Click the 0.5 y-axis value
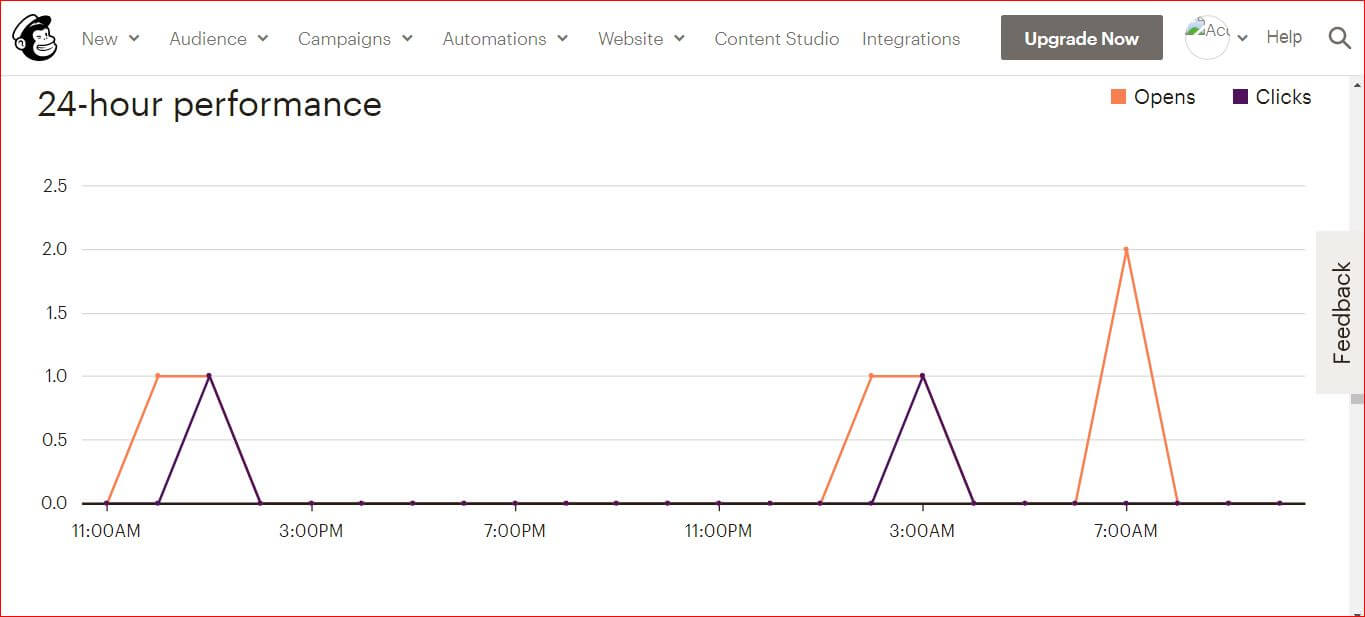Viewport: 1365px width, 617px height. (x=55, y=440)
